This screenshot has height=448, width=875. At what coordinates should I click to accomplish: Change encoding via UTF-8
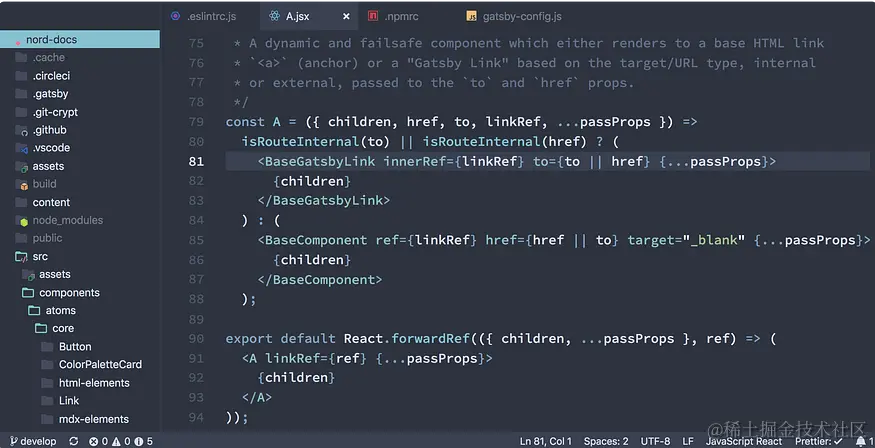(x=655, y=441)
